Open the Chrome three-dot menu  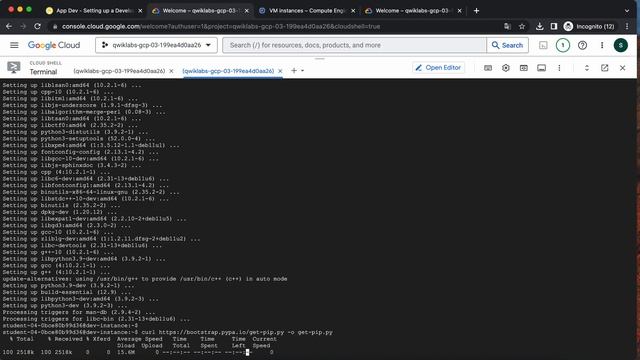pyautogui.click(x=627, y=26)
